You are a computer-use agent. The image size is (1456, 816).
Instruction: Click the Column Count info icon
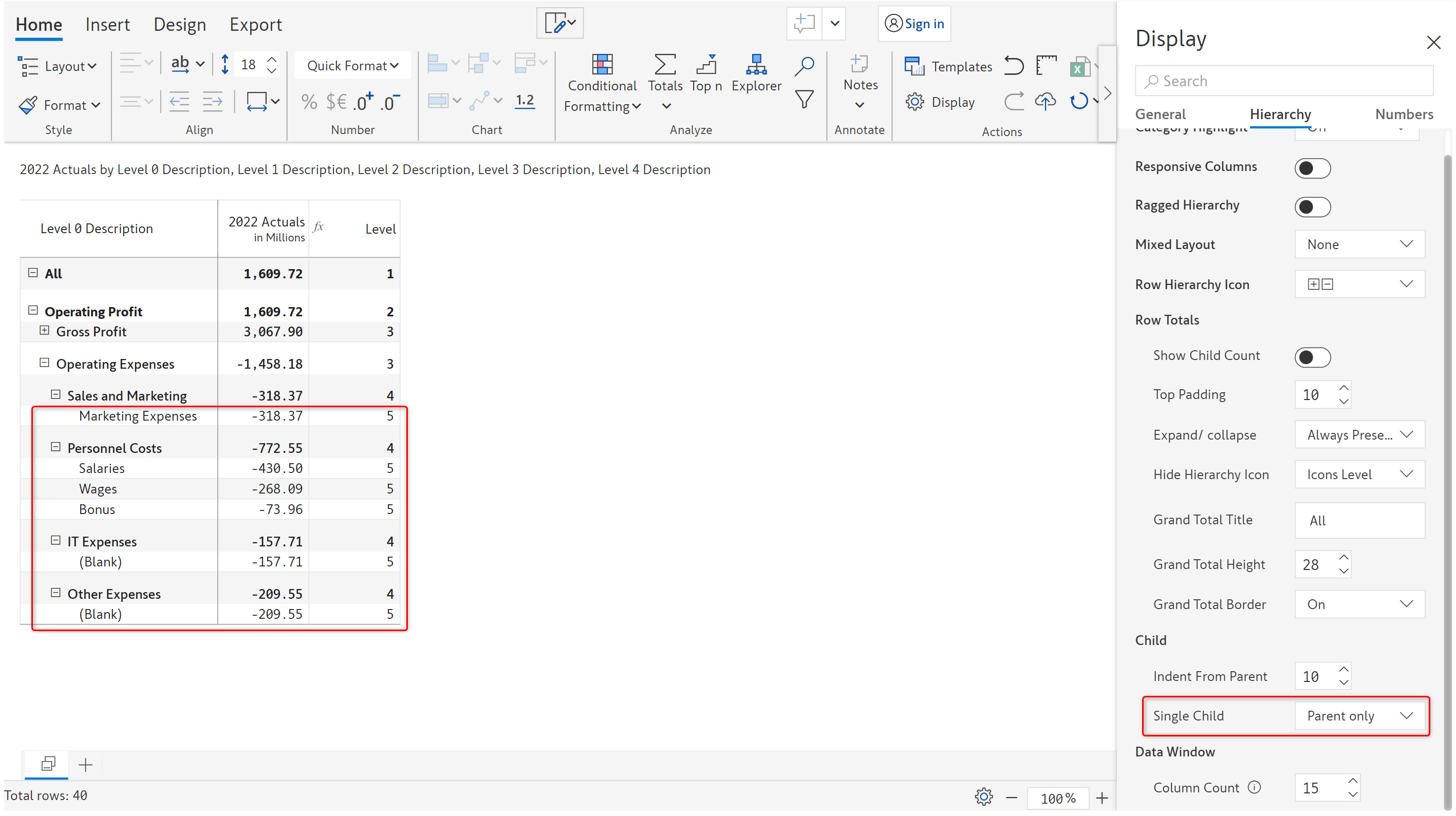coord(1254,787)
